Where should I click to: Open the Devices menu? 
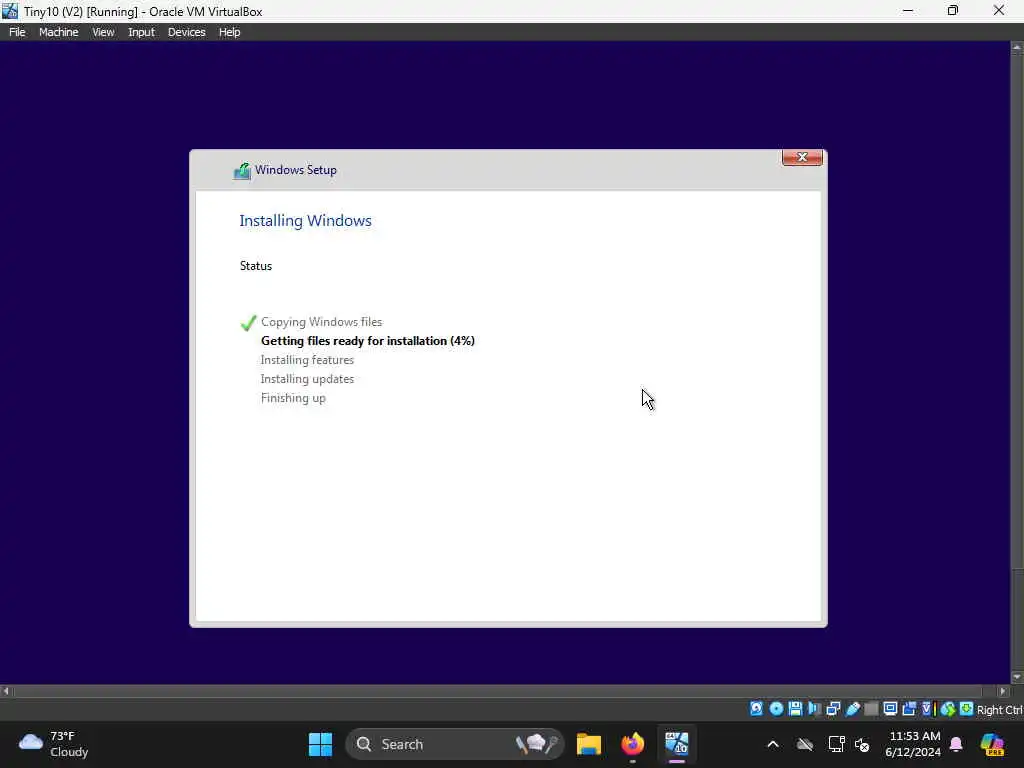pyautogui.click(x=187, y=32)
